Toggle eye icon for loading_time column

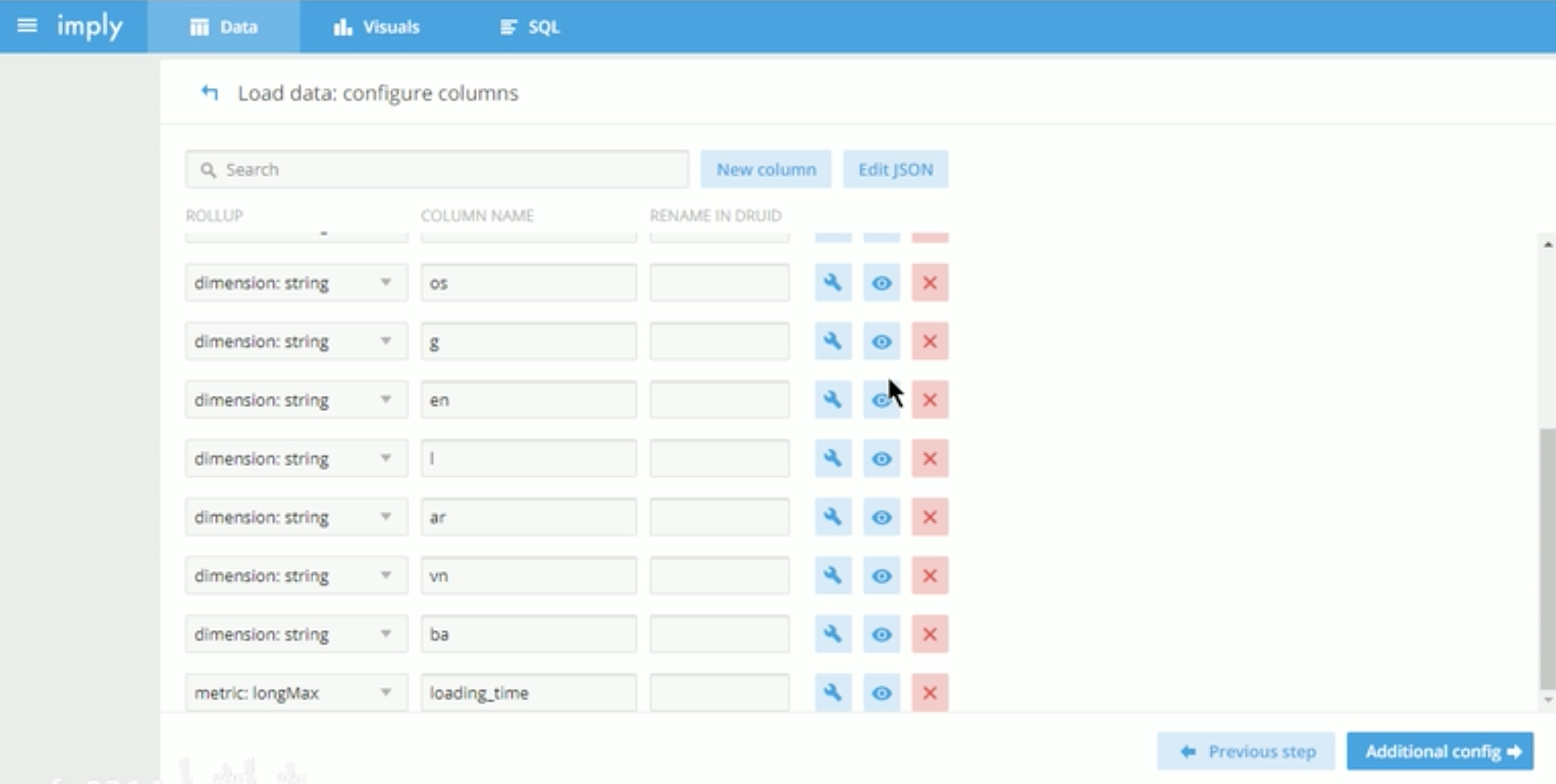pyautogui.click(x=881, y=693)
